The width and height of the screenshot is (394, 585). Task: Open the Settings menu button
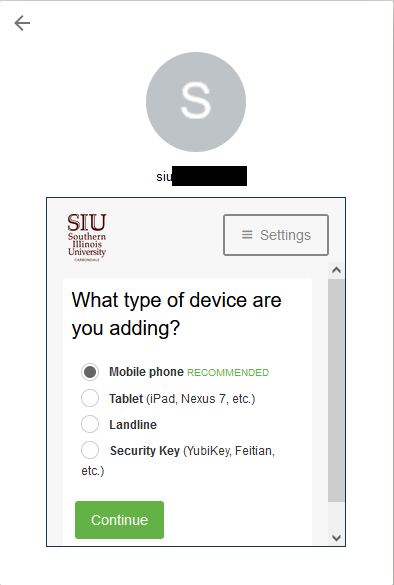[276, 235]
